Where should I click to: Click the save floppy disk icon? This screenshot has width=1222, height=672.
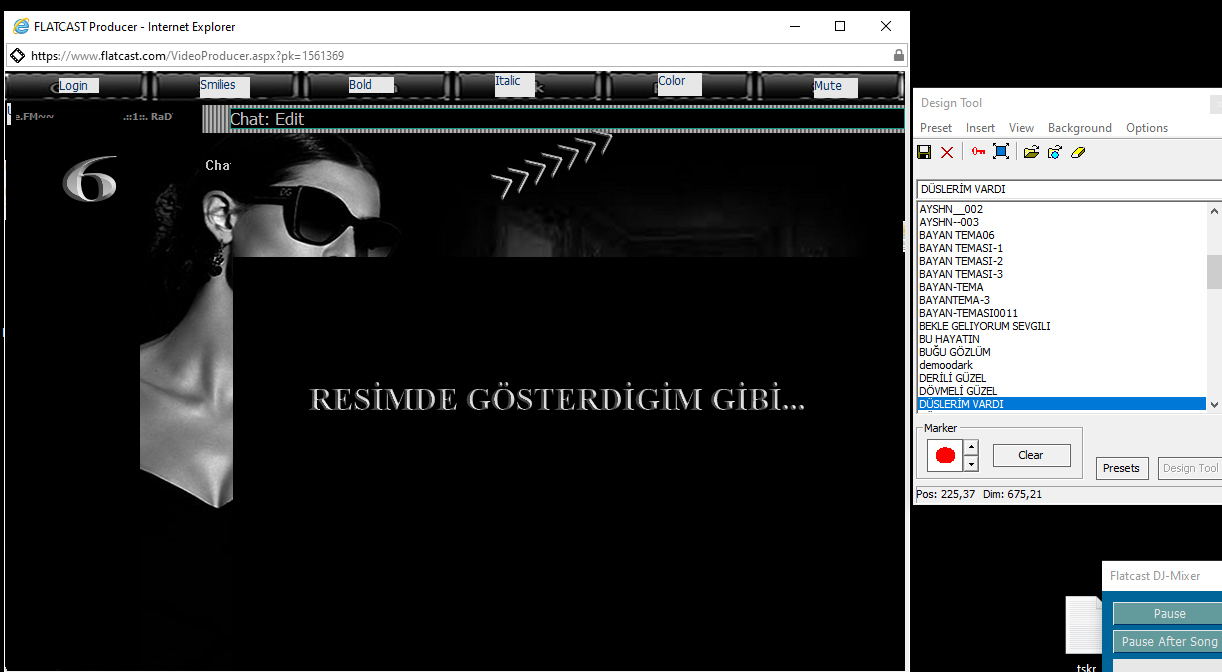click(925, 152)
